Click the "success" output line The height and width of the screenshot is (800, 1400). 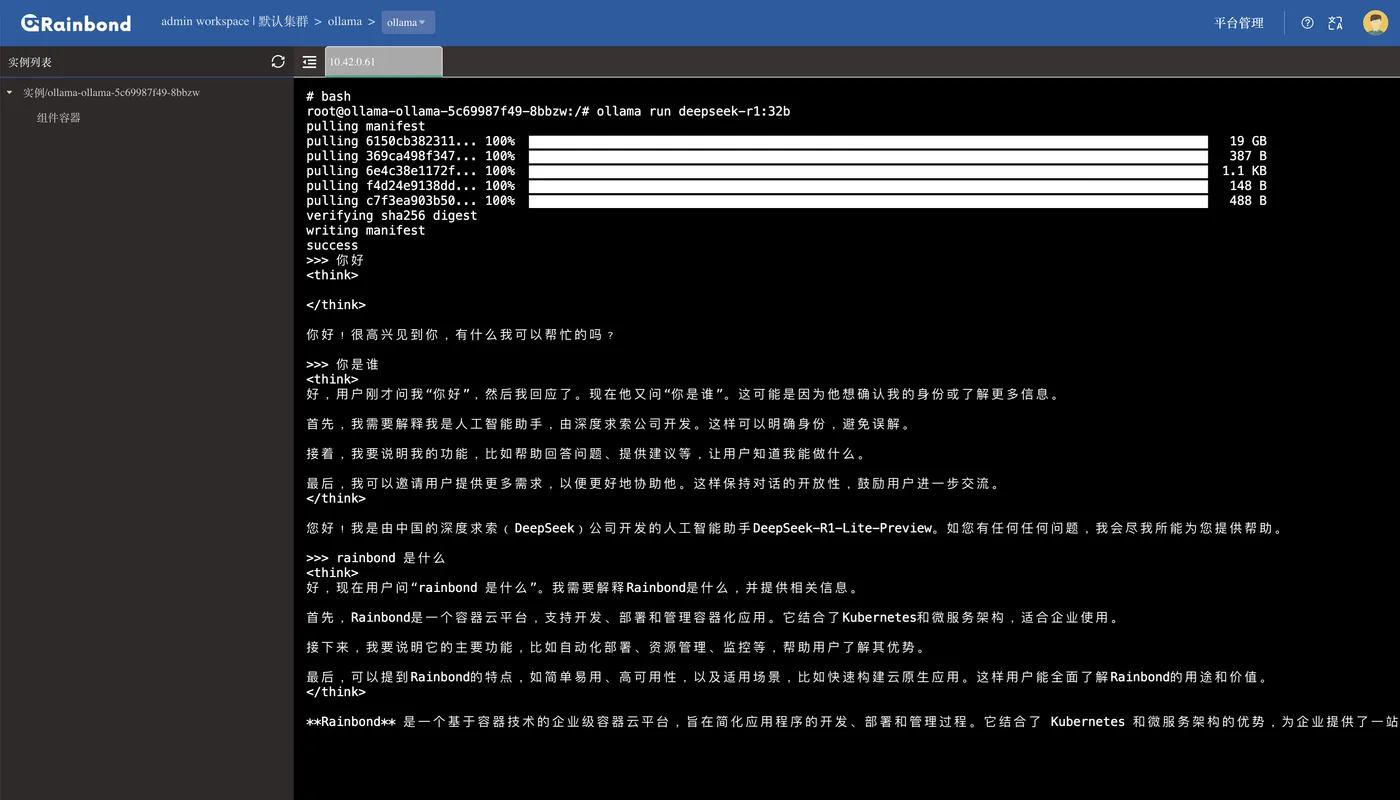coord(332,246)
